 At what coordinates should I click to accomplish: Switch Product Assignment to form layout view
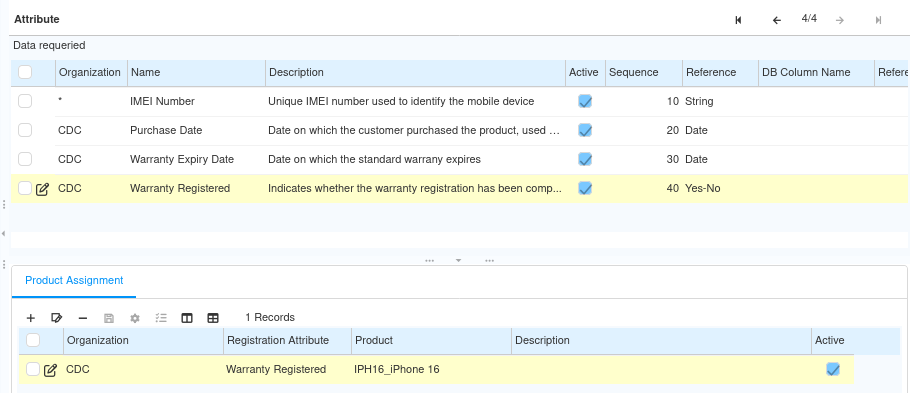tap(187, 318)
